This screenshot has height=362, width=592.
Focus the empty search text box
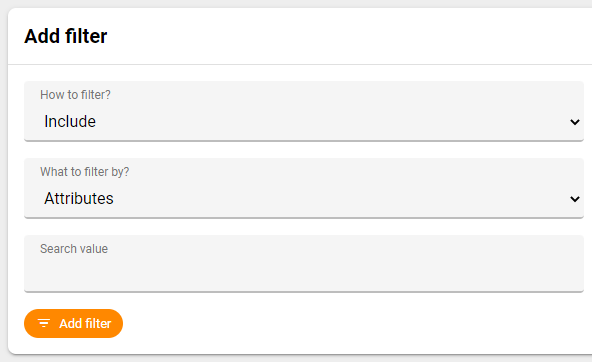tap(304, 263)
